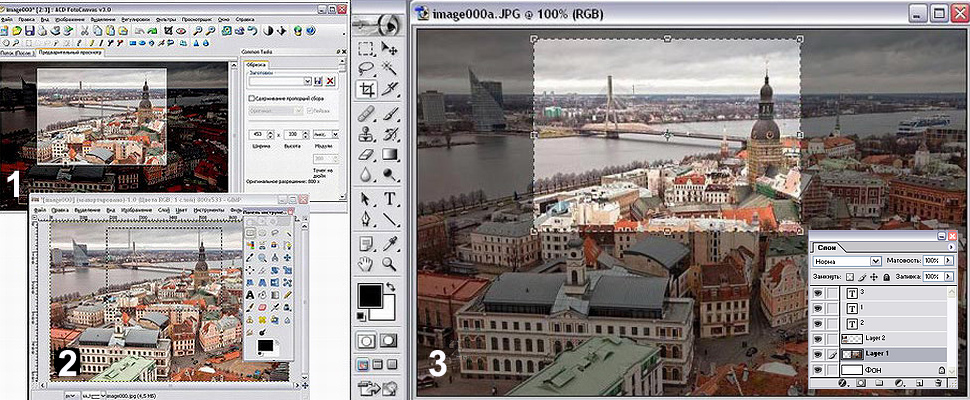Hide Lager 2 layer with eye icon
Screen dimensions: 970x400
[x=818, y=339]
